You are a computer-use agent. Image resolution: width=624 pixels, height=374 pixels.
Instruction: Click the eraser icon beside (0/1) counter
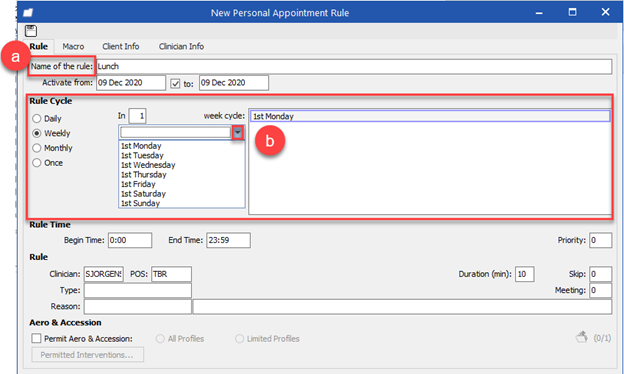tap(581, 337)
